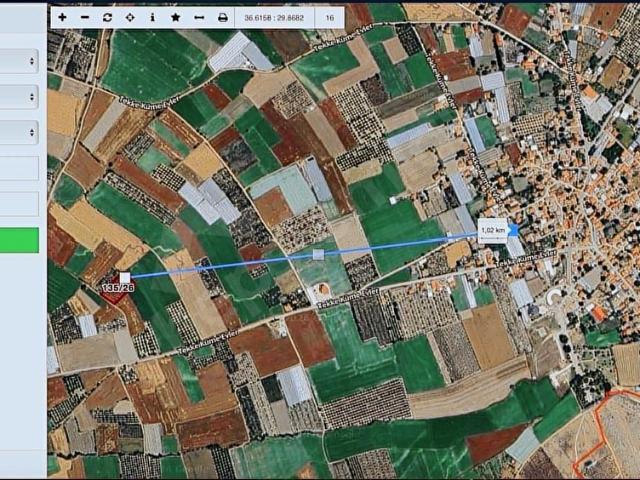The height and width of the screenshot is (480, 640).
Task: Focus the first text field below the dropdowns
Action: [19, 168]
